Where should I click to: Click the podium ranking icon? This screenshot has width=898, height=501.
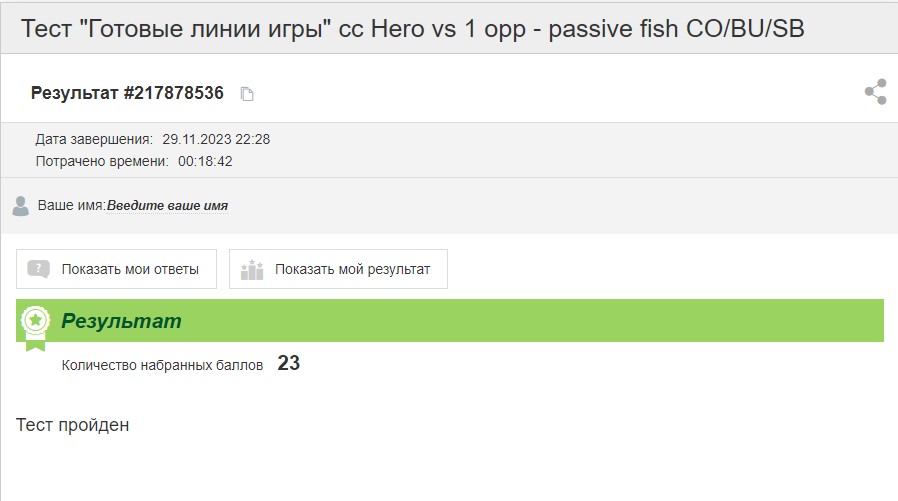pos(252,269)
